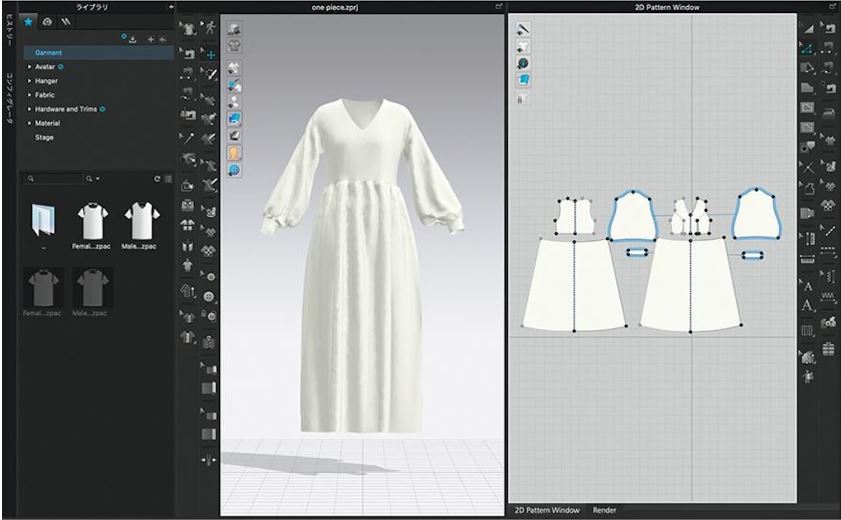Expand the Fabric category
This screenshot has height=520, width=841.
point(29,95)
